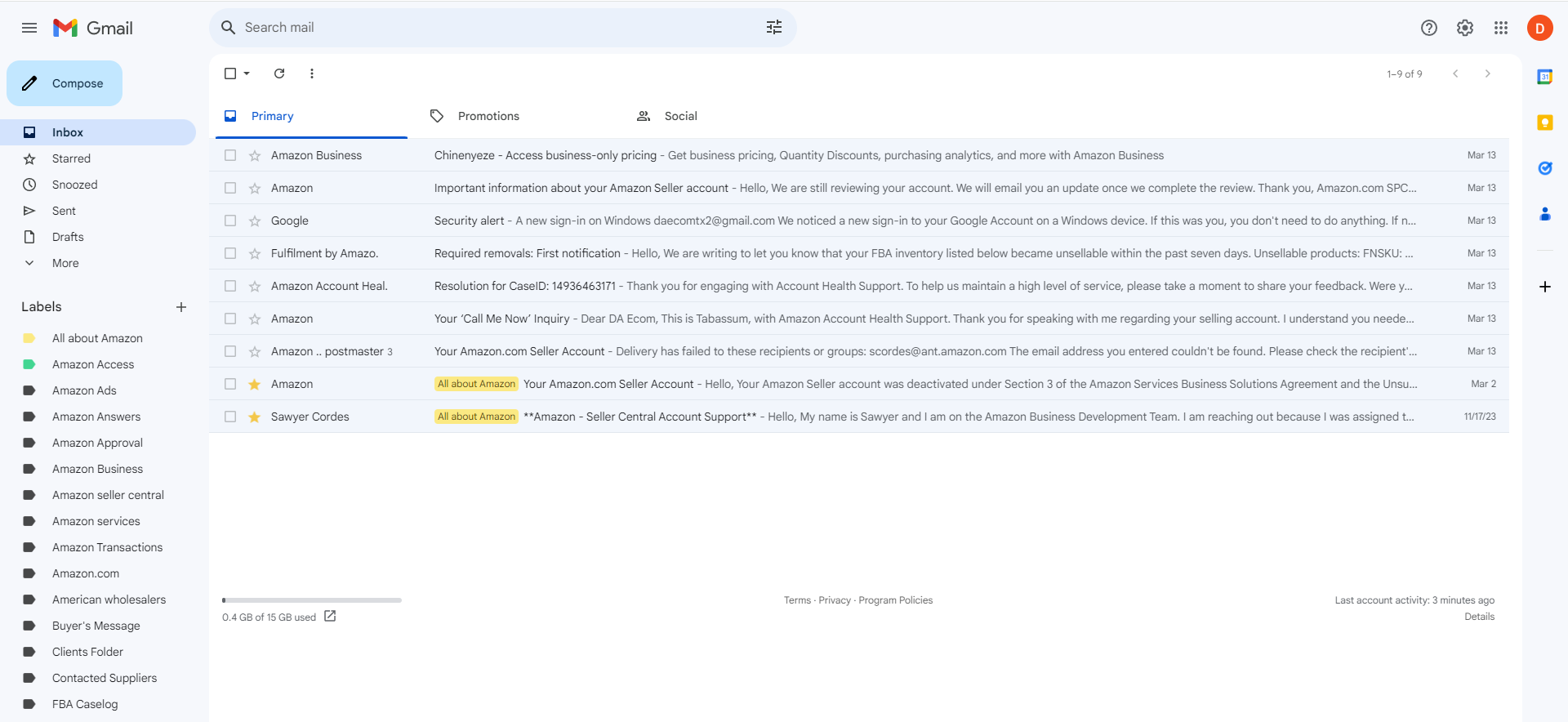The width and height of the screenshot is (1568, 722).
Task: Open the Terms link
Action: [797, 600]
